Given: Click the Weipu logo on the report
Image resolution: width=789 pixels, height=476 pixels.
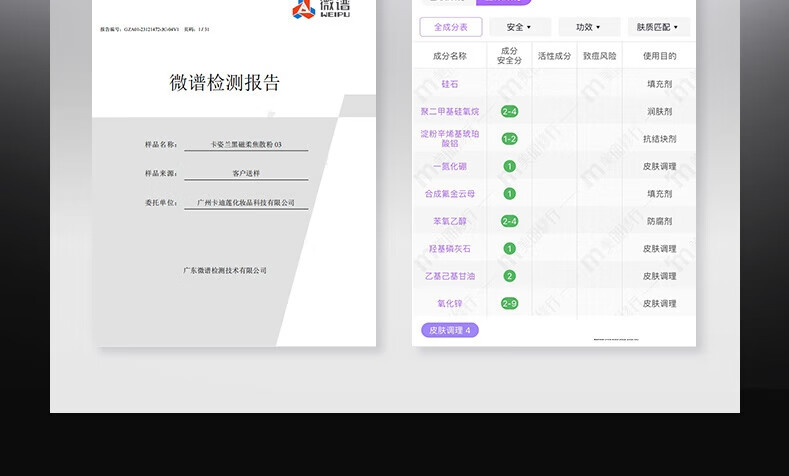Looking at the screenshot, I should (321, 9).
